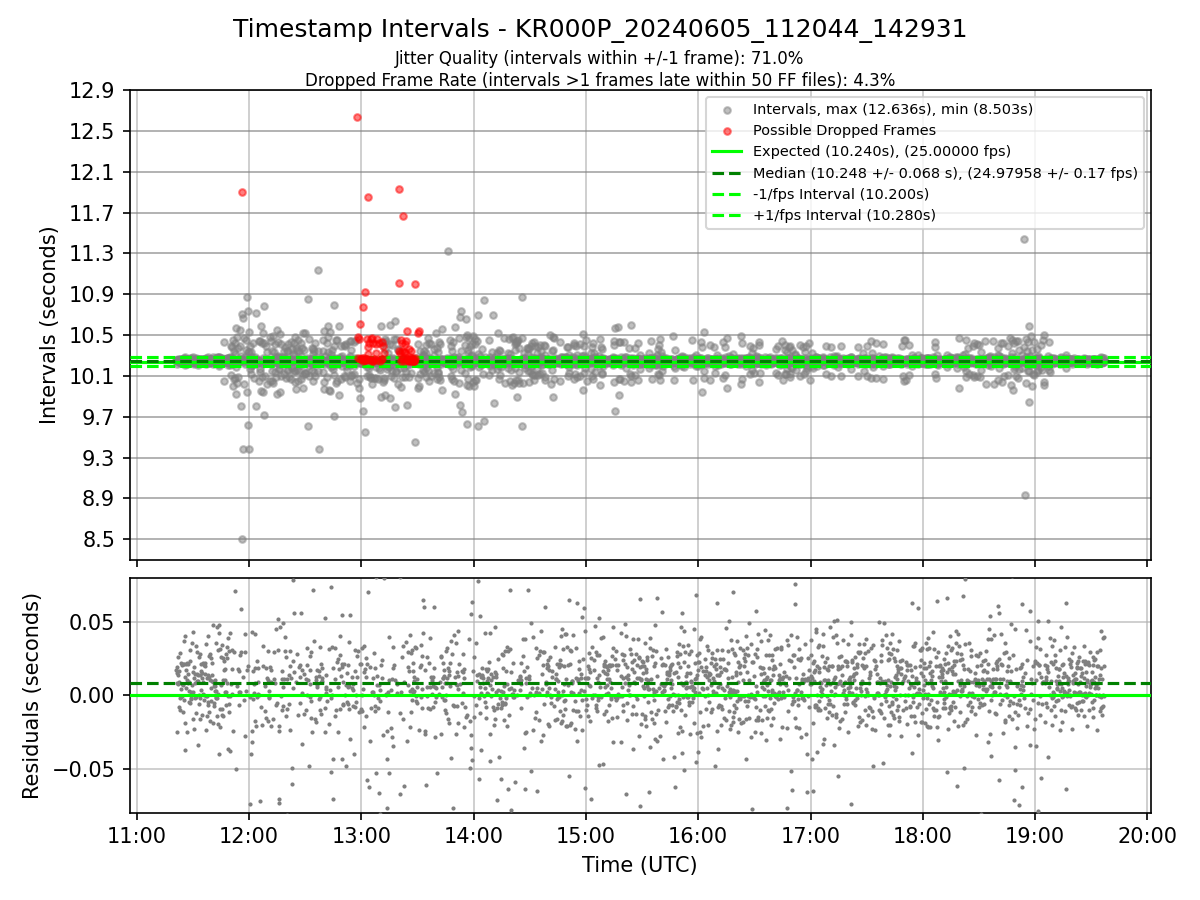
Task: Click legend entry "Possible Dropped Frames"
Action: (x=844, y=130)
